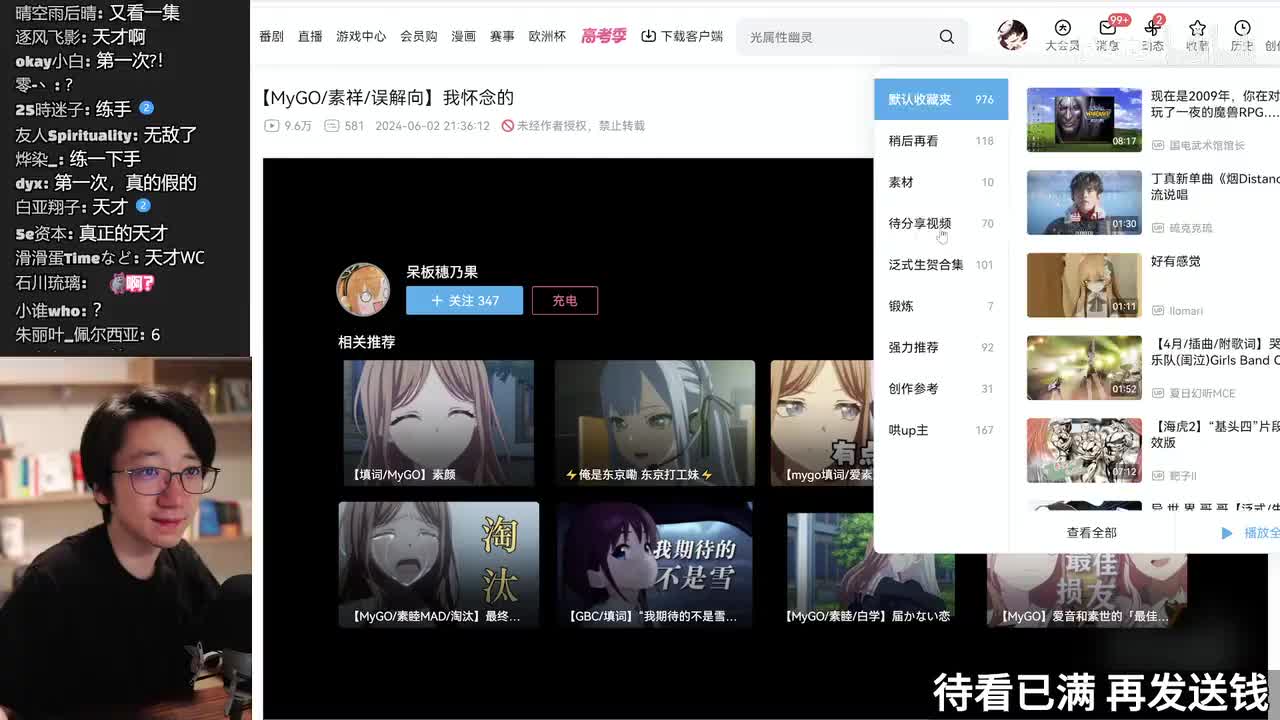Image resolution: width=1280 pixels, height=720 pixels.
Task: Open the 高考季 banner link
Action: point(603,36)
